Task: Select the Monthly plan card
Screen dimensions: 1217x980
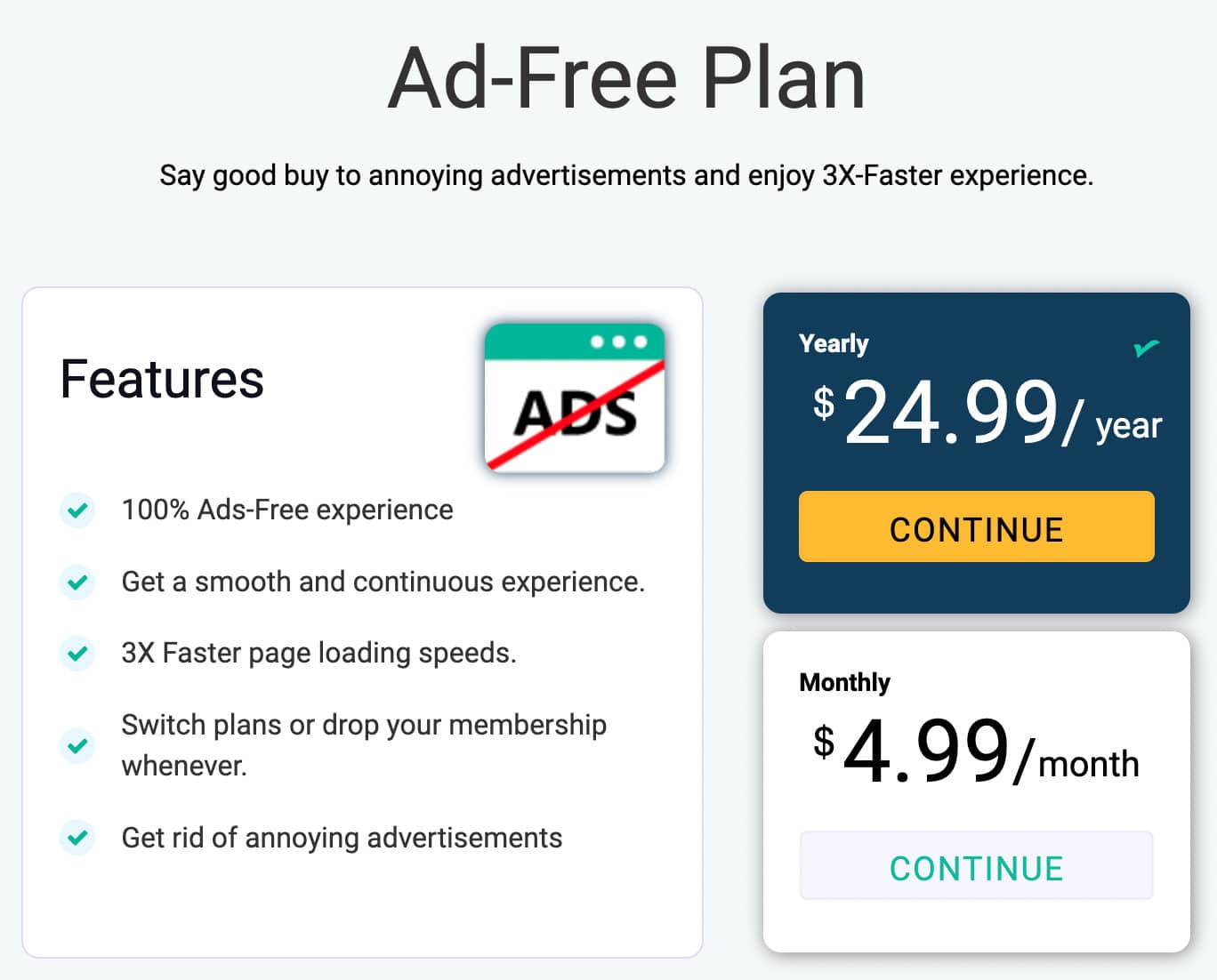Action: 976,791
